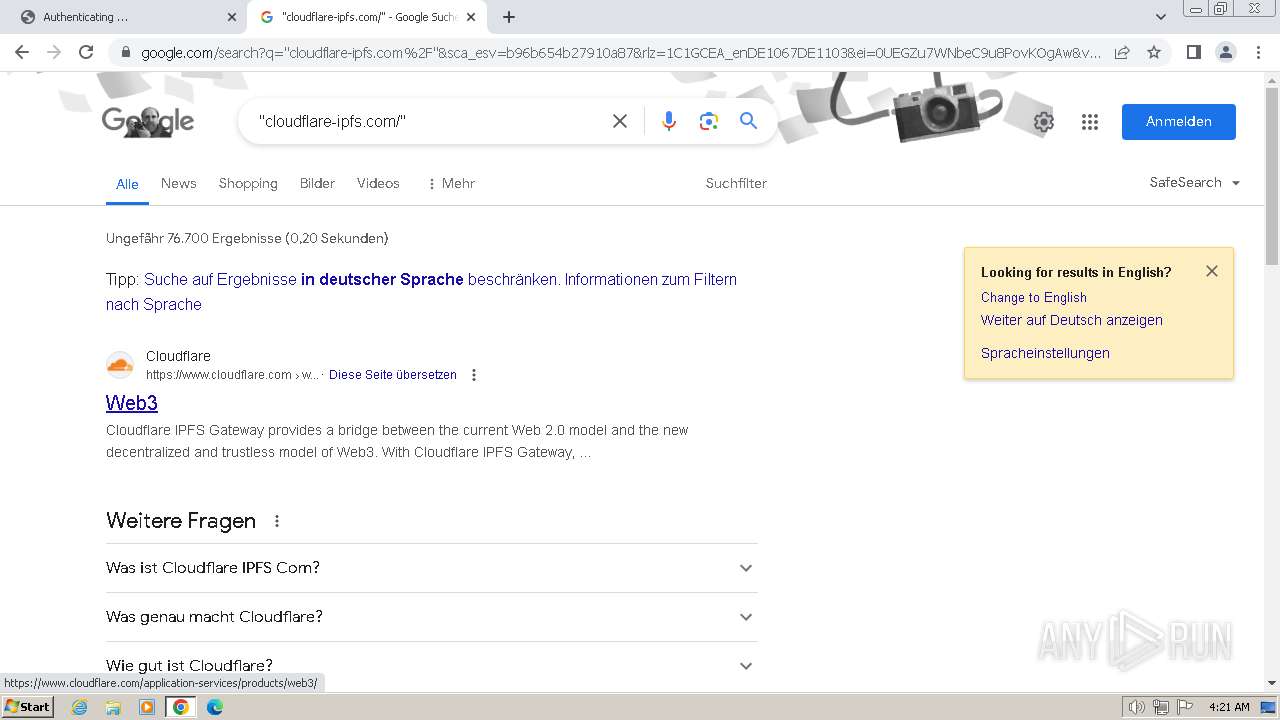The height and width of the screenshot is (720, 1280).
Task: Click Diese Seite übersetzen link
Action: point(392,375)
